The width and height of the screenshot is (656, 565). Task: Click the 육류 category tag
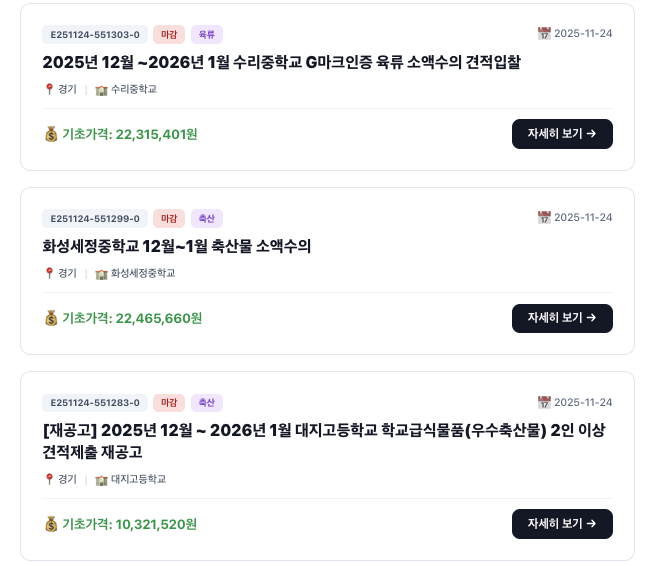pyautogui.click(x=207, y=34)
